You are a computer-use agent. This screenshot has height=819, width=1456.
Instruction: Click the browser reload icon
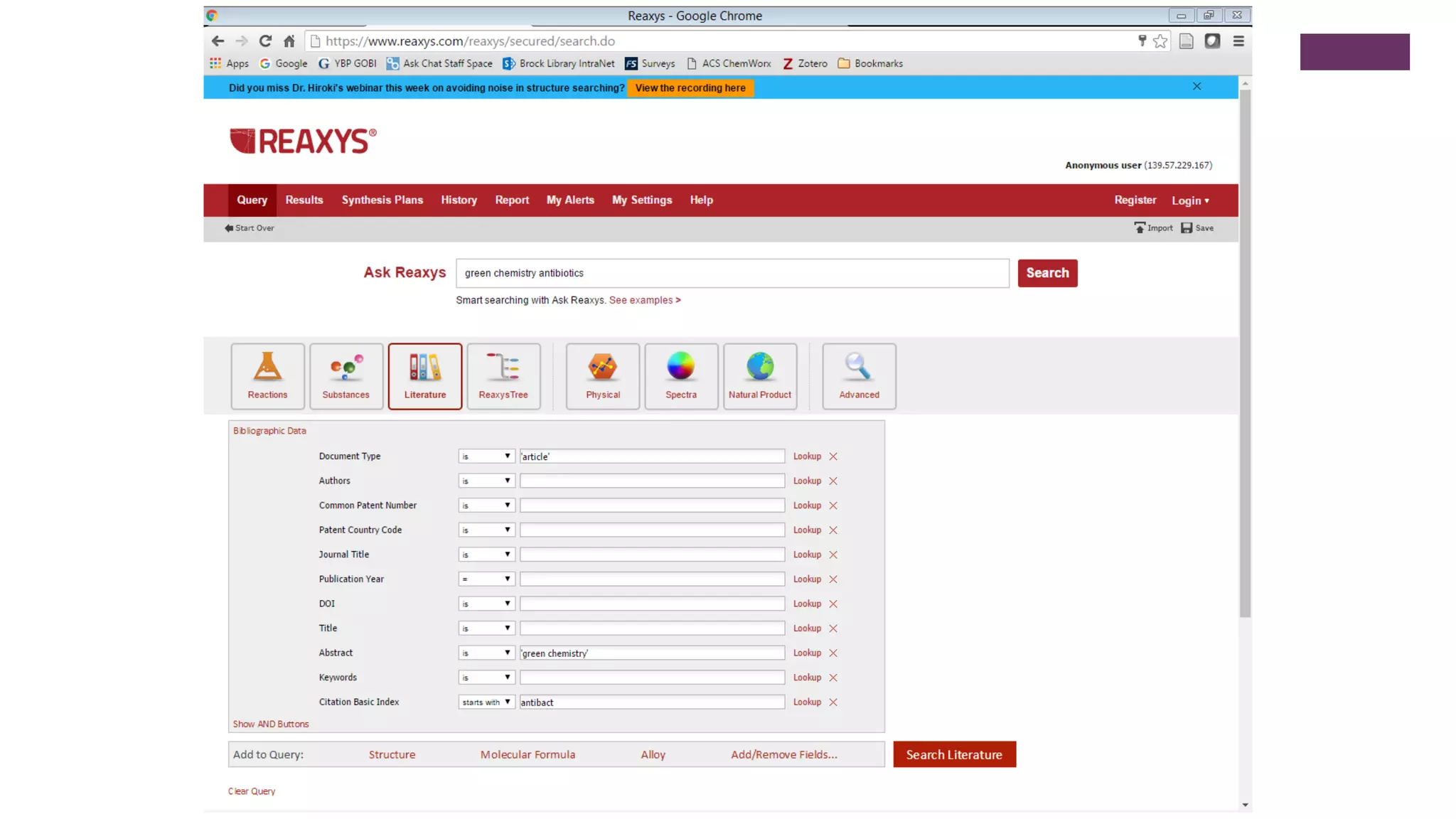(x=265, y=41)
